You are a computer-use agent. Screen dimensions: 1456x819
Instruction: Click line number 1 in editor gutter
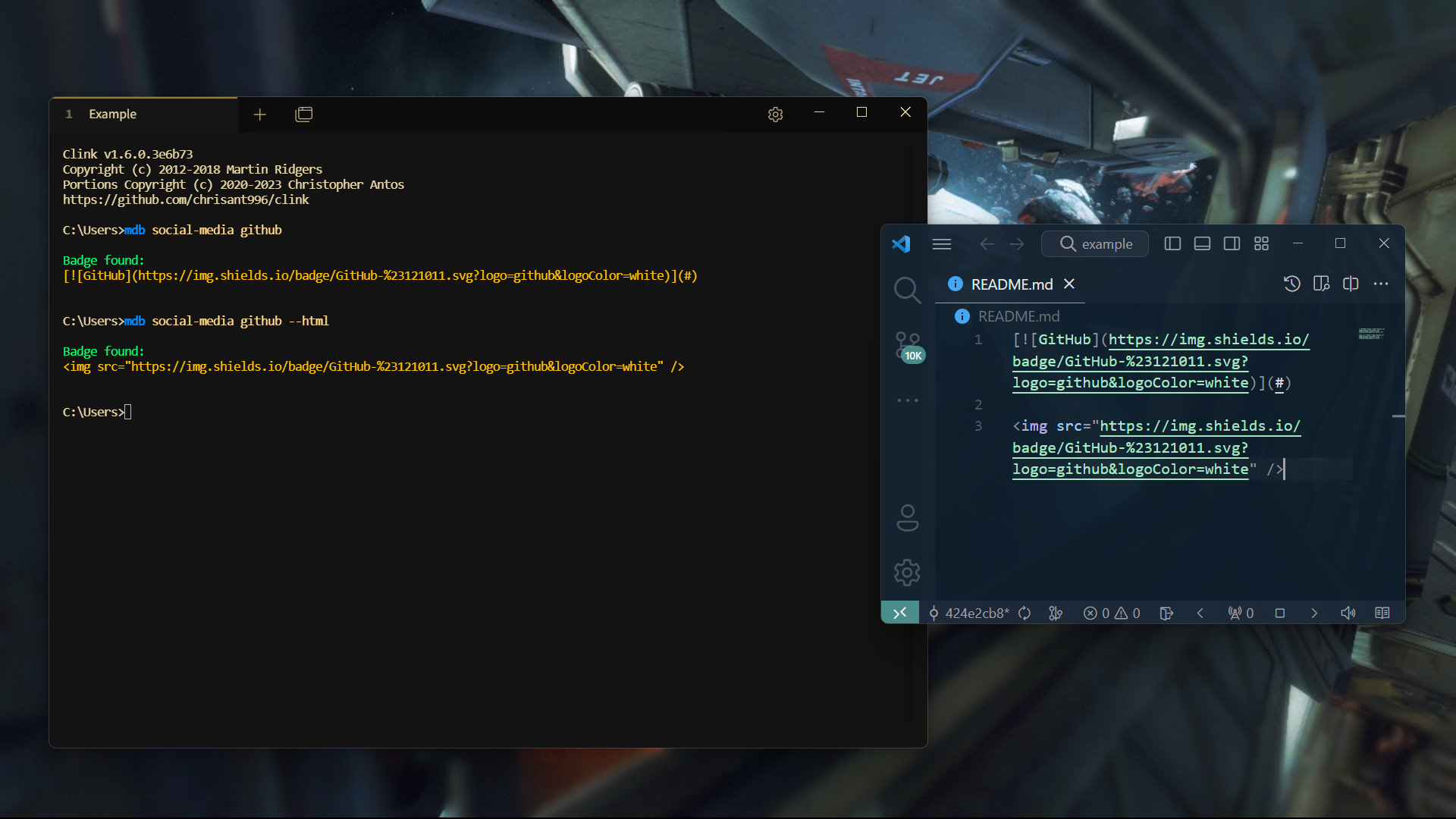click(x=978, y=339)
